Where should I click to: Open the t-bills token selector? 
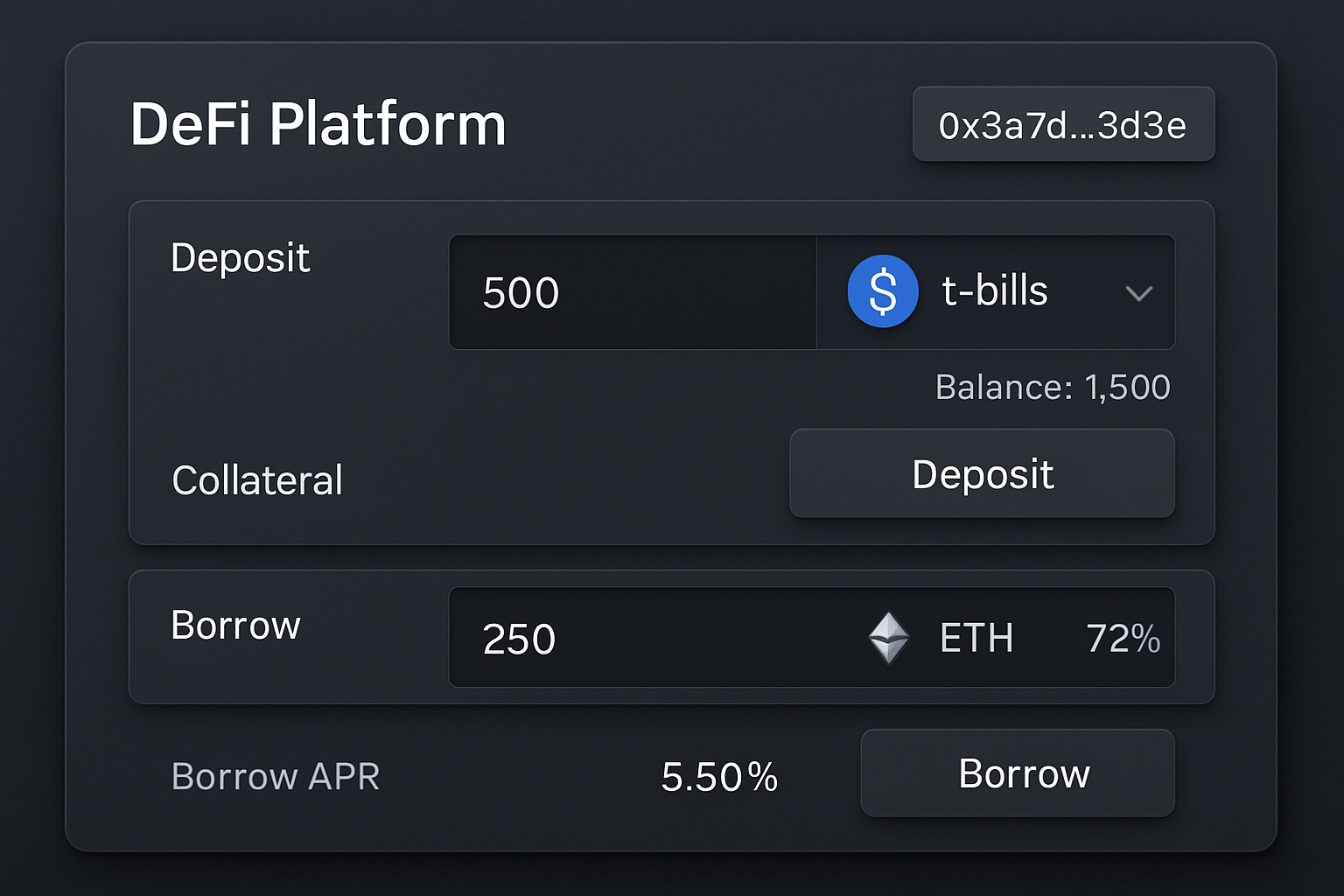click(996, 292)
